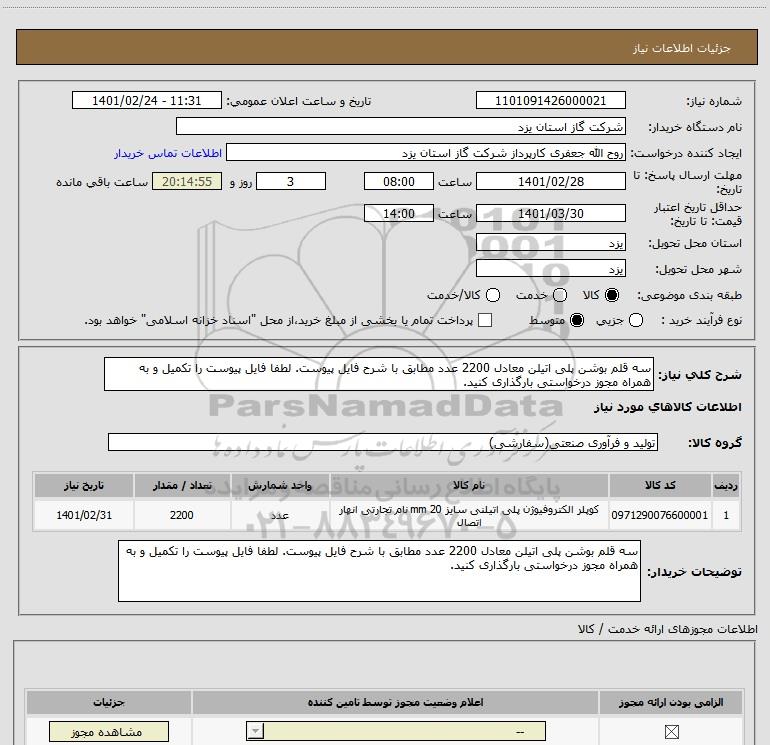This screenshot has width=770, height=745.
Task: Click the الزامی بودن ارائه مجوز header
Action: (x=671, y=702)
